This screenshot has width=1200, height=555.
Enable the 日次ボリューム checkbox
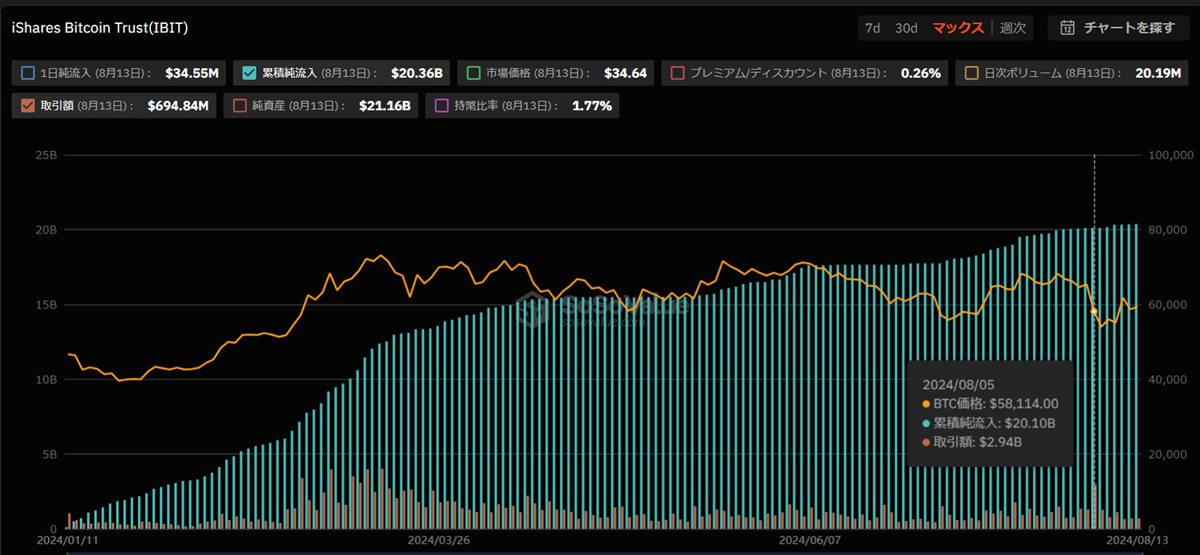(x=971, y=73)
